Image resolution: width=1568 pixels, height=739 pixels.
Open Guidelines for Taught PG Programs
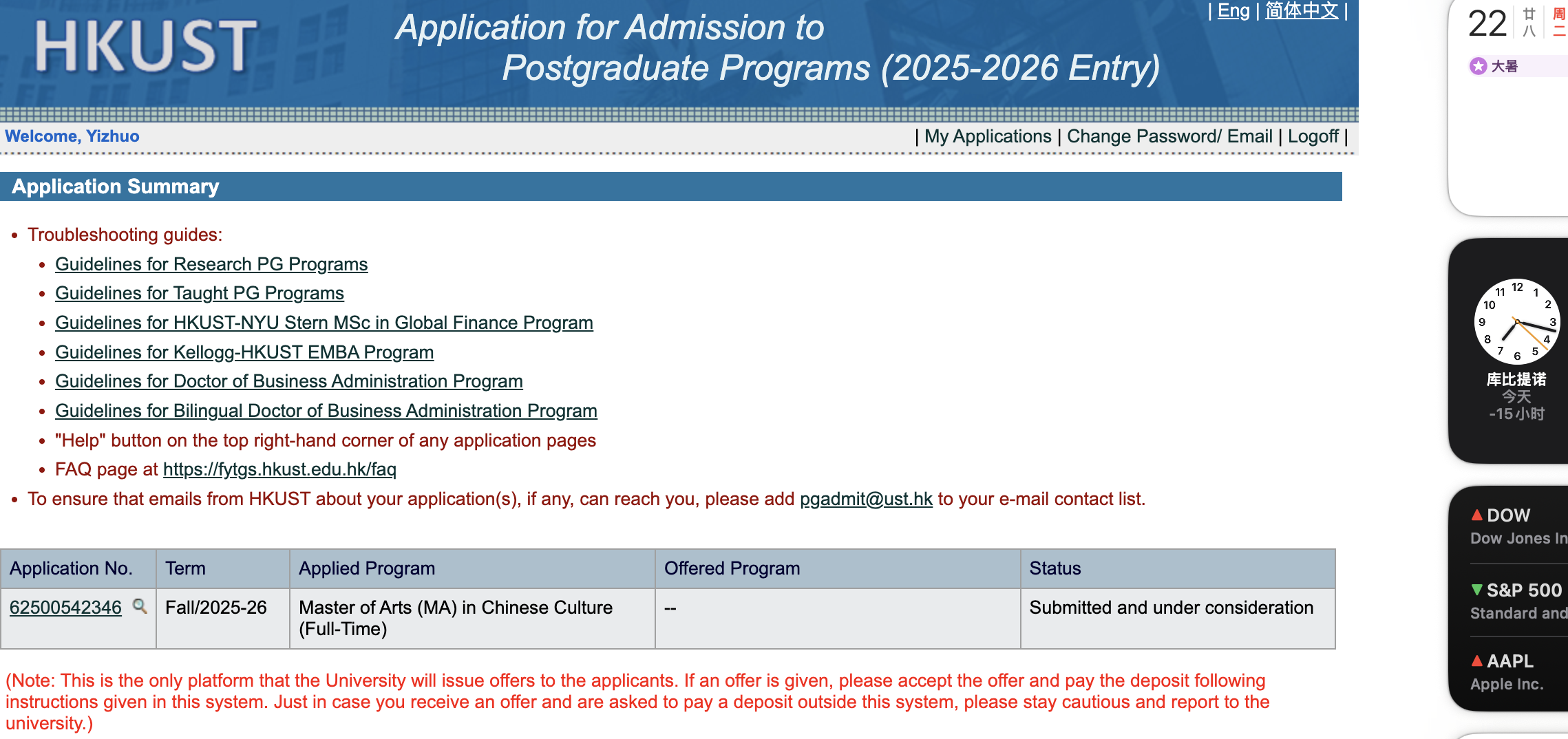(x=200, y=293)
